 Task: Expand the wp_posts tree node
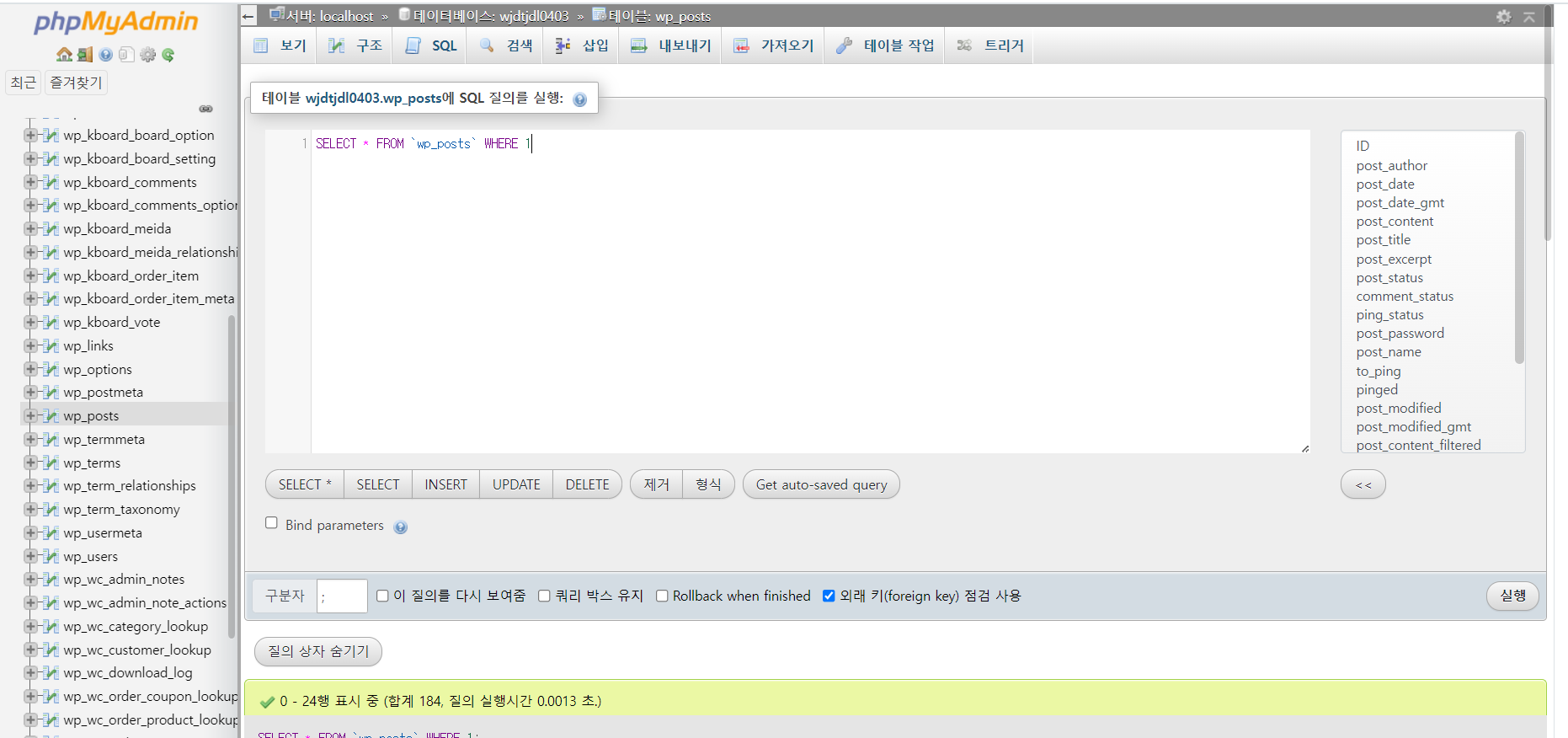(x=31, y=415)
